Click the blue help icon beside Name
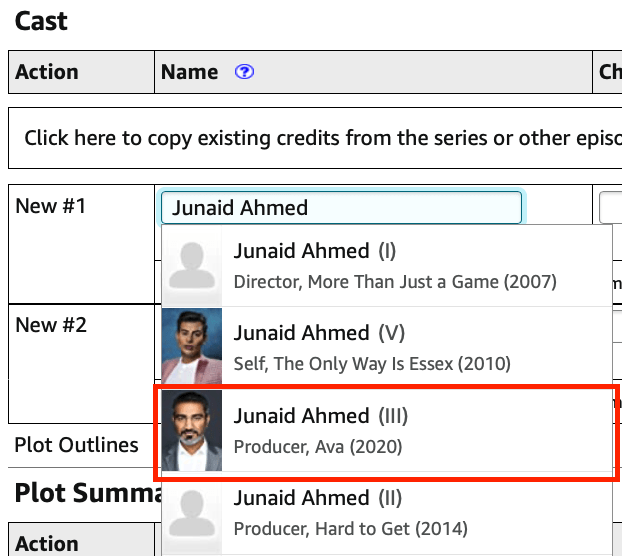Image resolution: width=622 pixels, height=556 pixels. (x=244, y=72)
